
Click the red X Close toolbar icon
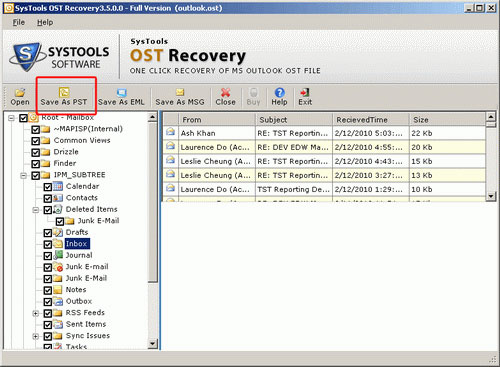coord(226,92)
